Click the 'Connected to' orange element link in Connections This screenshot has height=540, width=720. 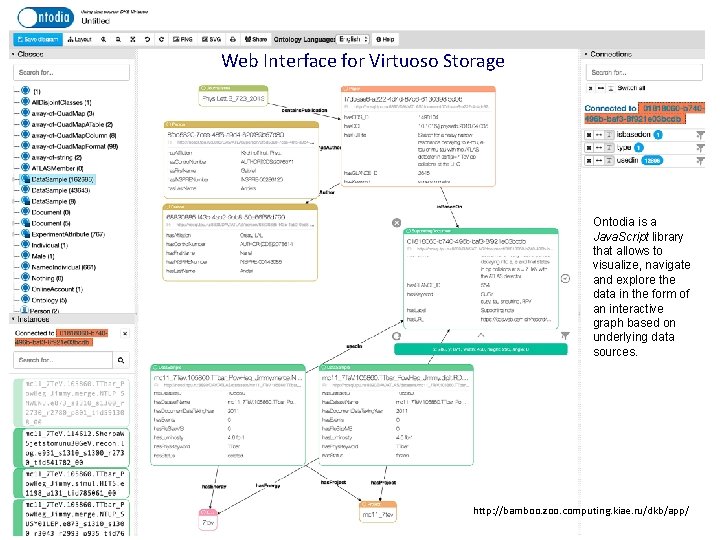pyautogui.click(x=644, y=113)
